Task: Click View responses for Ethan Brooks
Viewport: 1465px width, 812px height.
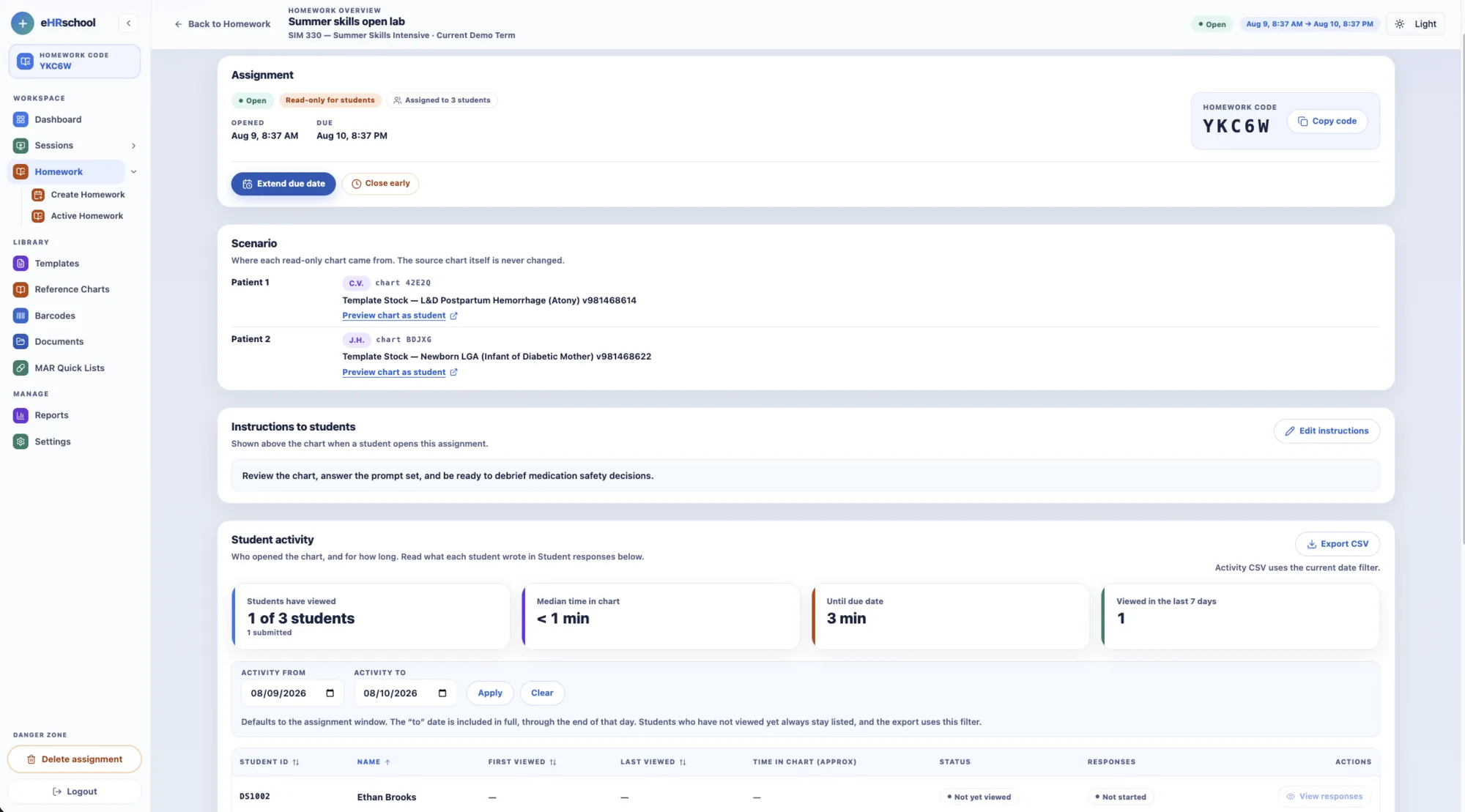Action: (1324, 797)
